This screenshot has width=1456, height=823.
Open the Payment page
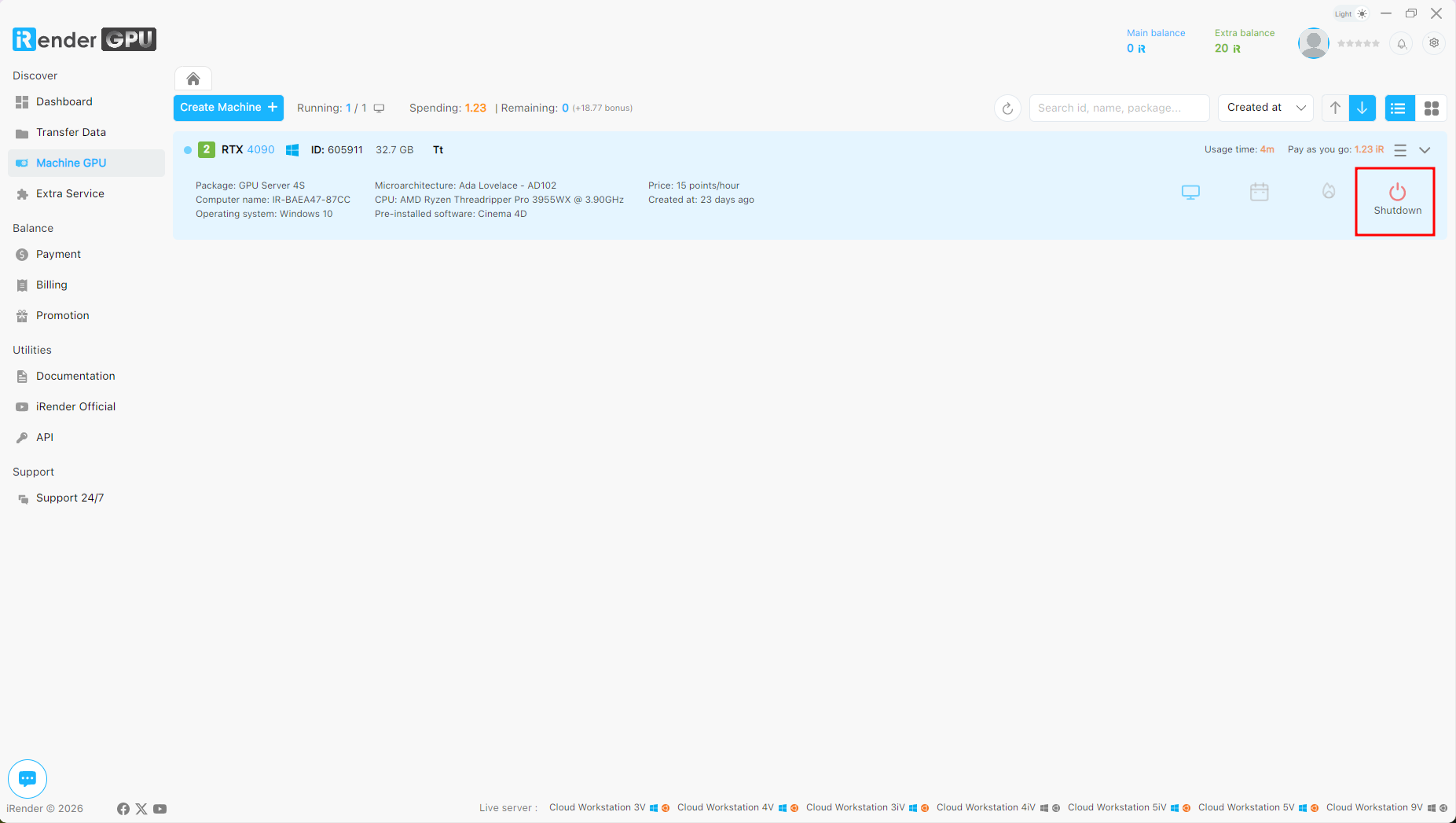click(86, 255)
